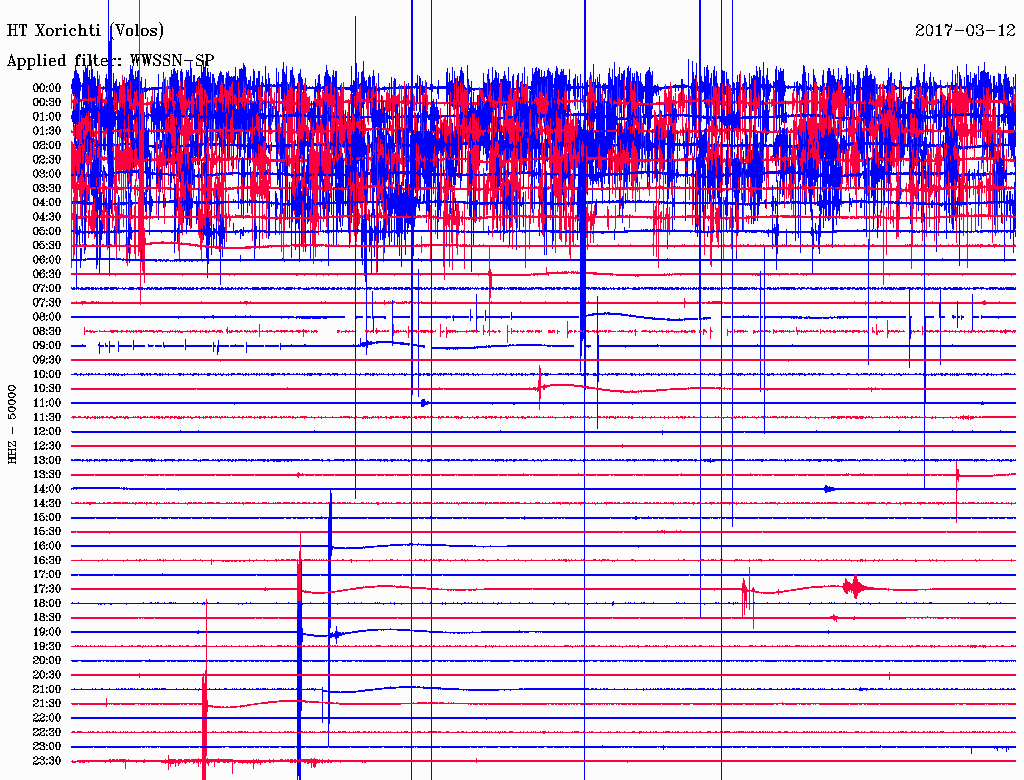Select the 08:30 time label
1024x780 pixels.
[x=47, y=331]
